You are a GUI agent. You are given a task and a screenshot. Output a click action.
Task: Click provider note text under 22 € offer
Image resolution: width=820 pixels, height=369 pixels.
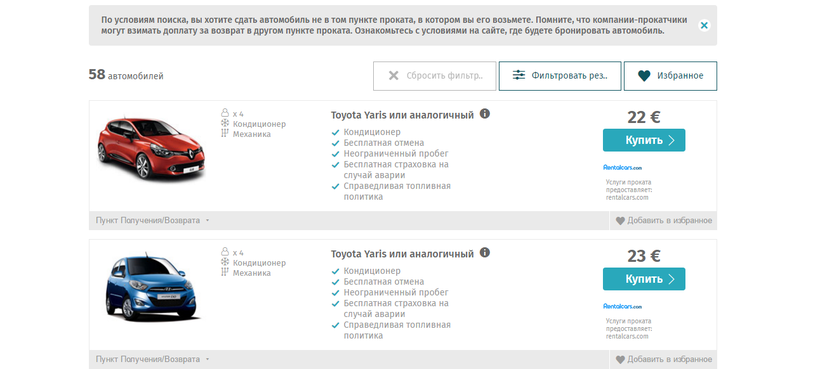coord(629,190)
